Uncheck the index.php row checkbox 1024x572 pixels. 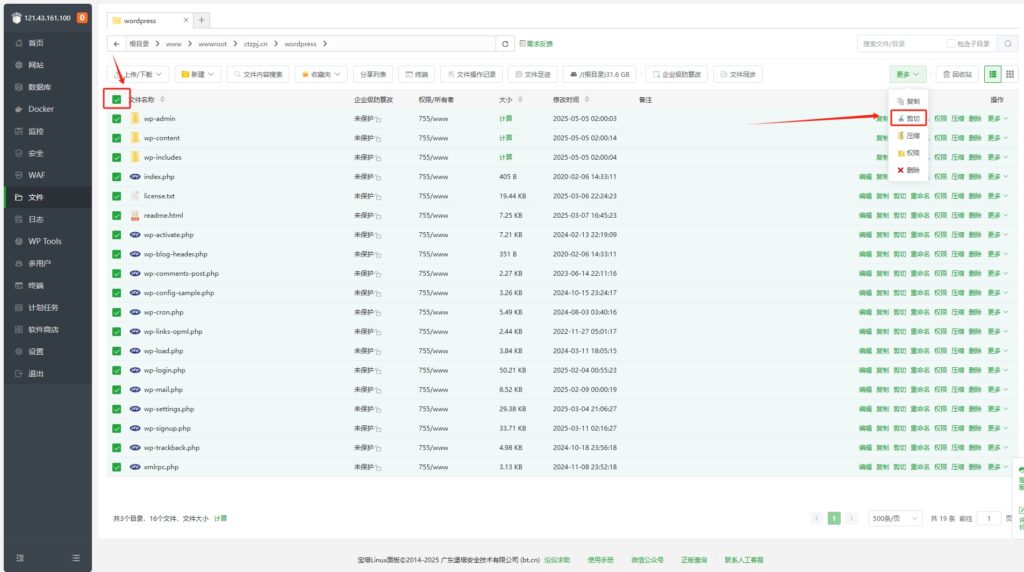116,177
